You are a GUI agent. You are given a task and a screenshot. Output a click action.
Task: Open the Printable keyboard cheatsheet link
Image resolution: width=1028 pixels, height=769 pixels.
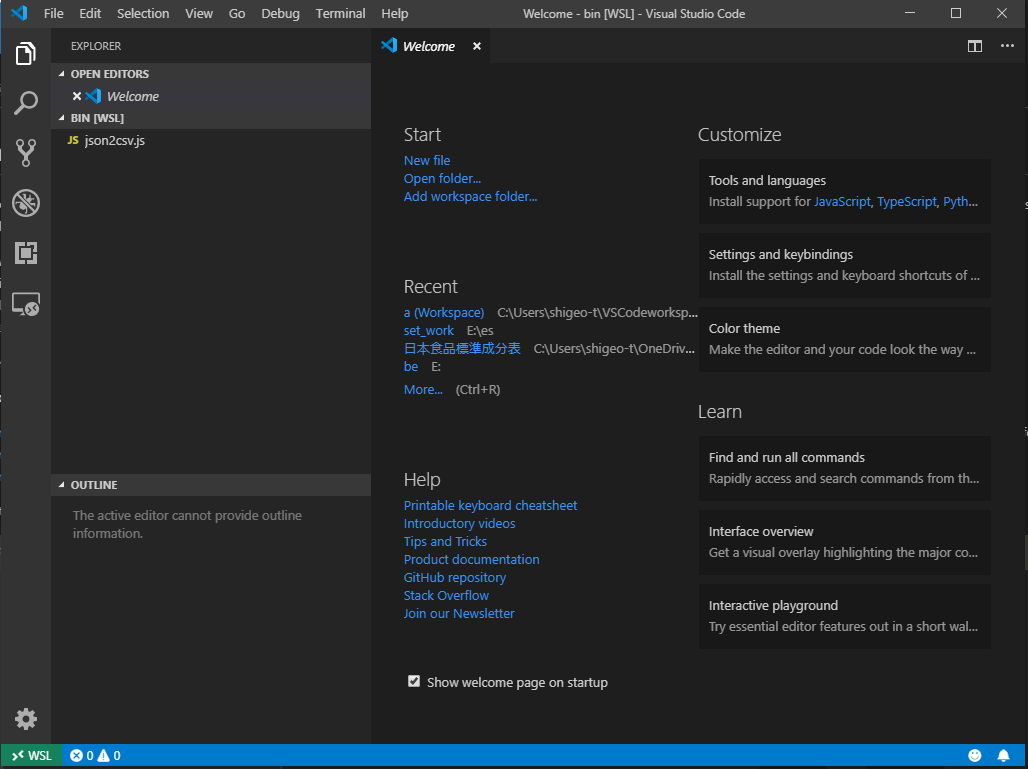(490, 505)
